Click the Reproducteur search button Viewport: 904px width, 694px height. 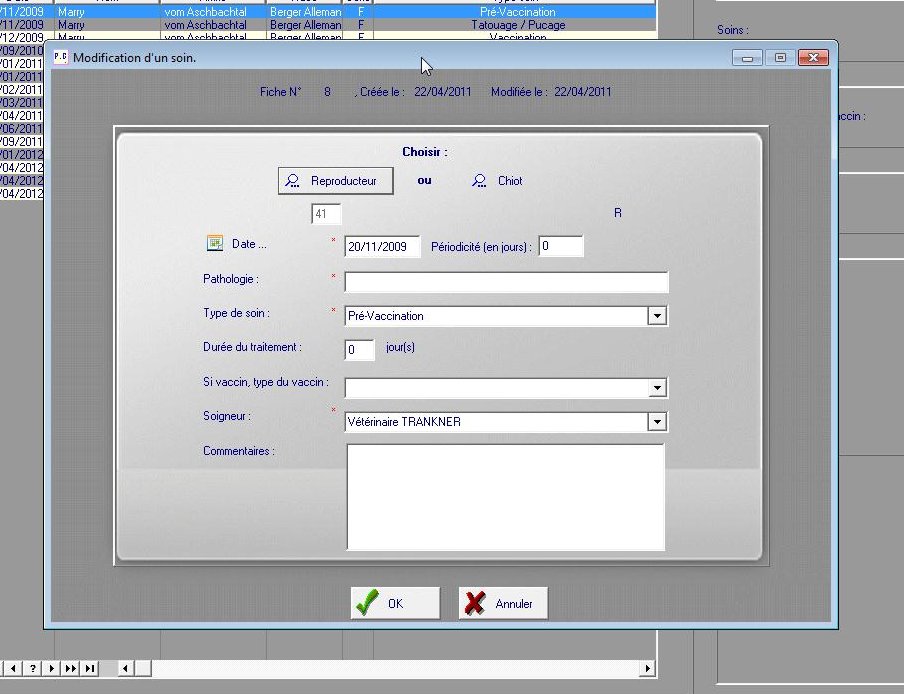click(x=335, y=181)
